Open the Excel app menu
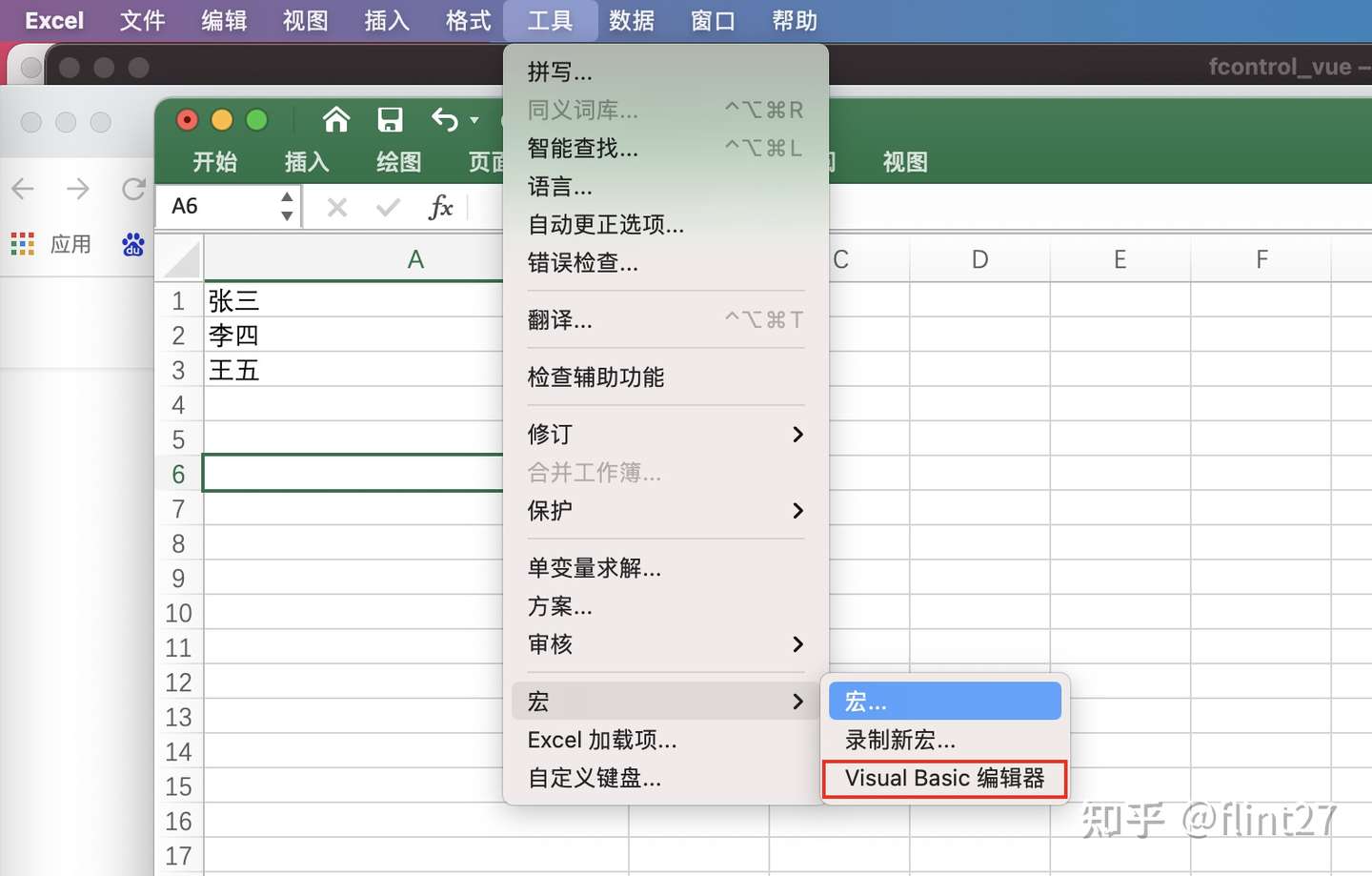Viewport: 1372px width, 876px height. (54, 21)
